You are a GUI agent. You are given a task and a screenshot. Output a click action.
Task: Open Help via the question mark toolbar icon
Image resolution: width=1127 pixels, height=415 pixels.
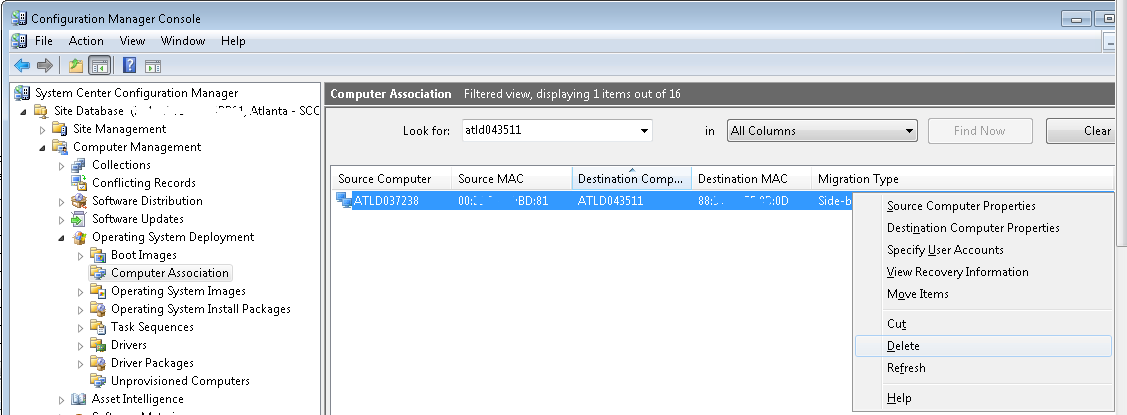tap(129, 65)
